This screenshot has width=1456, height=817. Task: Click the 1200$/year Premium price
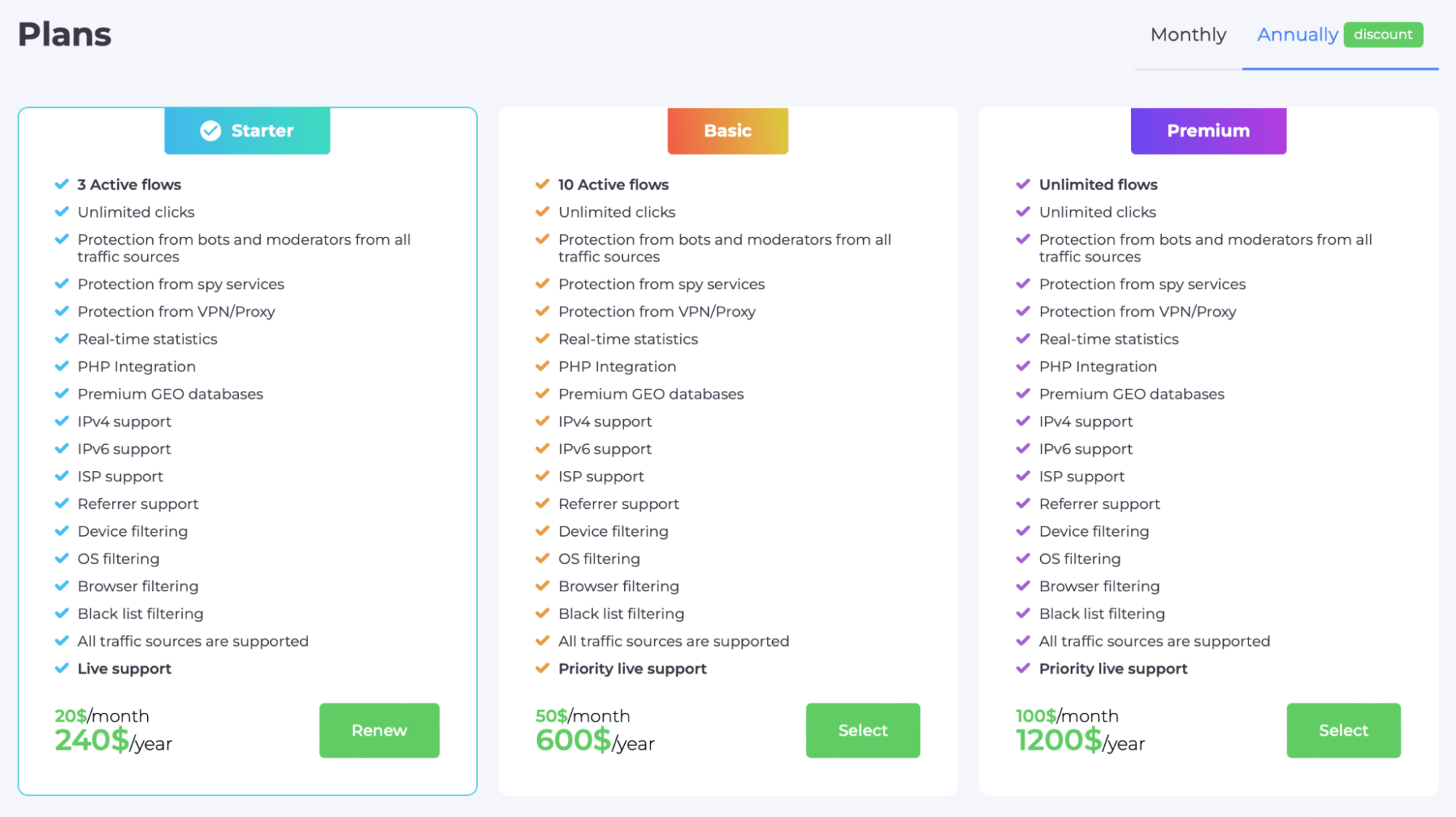pyautogui.click(x=1079, y=741)
